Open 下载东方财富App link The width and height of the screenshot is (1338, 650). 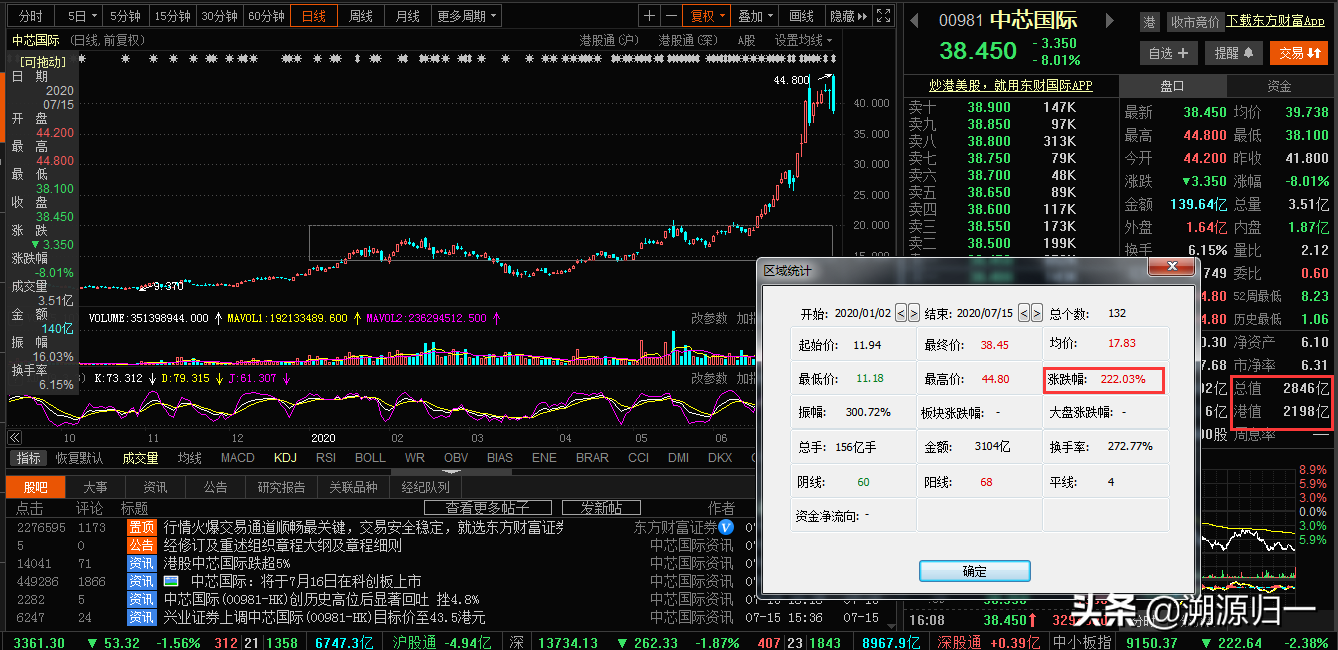(1276, 21)
